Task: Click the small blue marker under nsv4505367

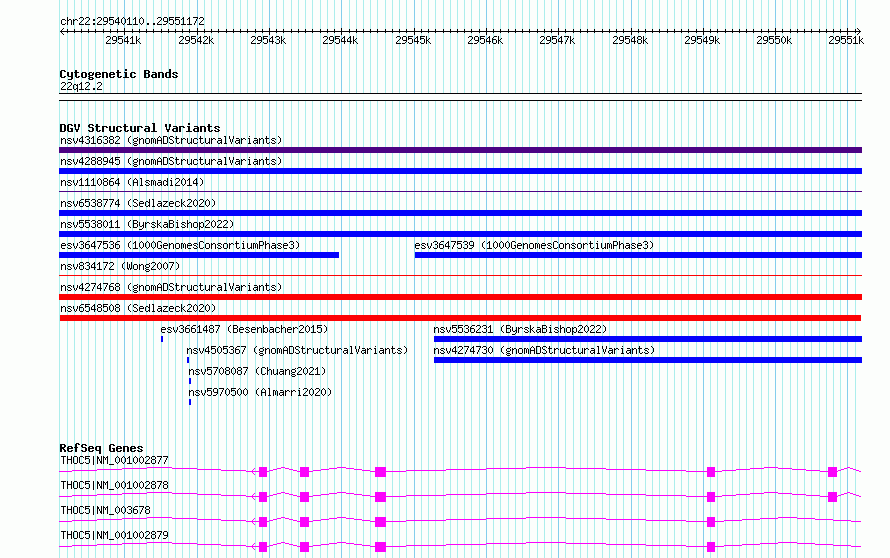Action: (x=188, y=360)
